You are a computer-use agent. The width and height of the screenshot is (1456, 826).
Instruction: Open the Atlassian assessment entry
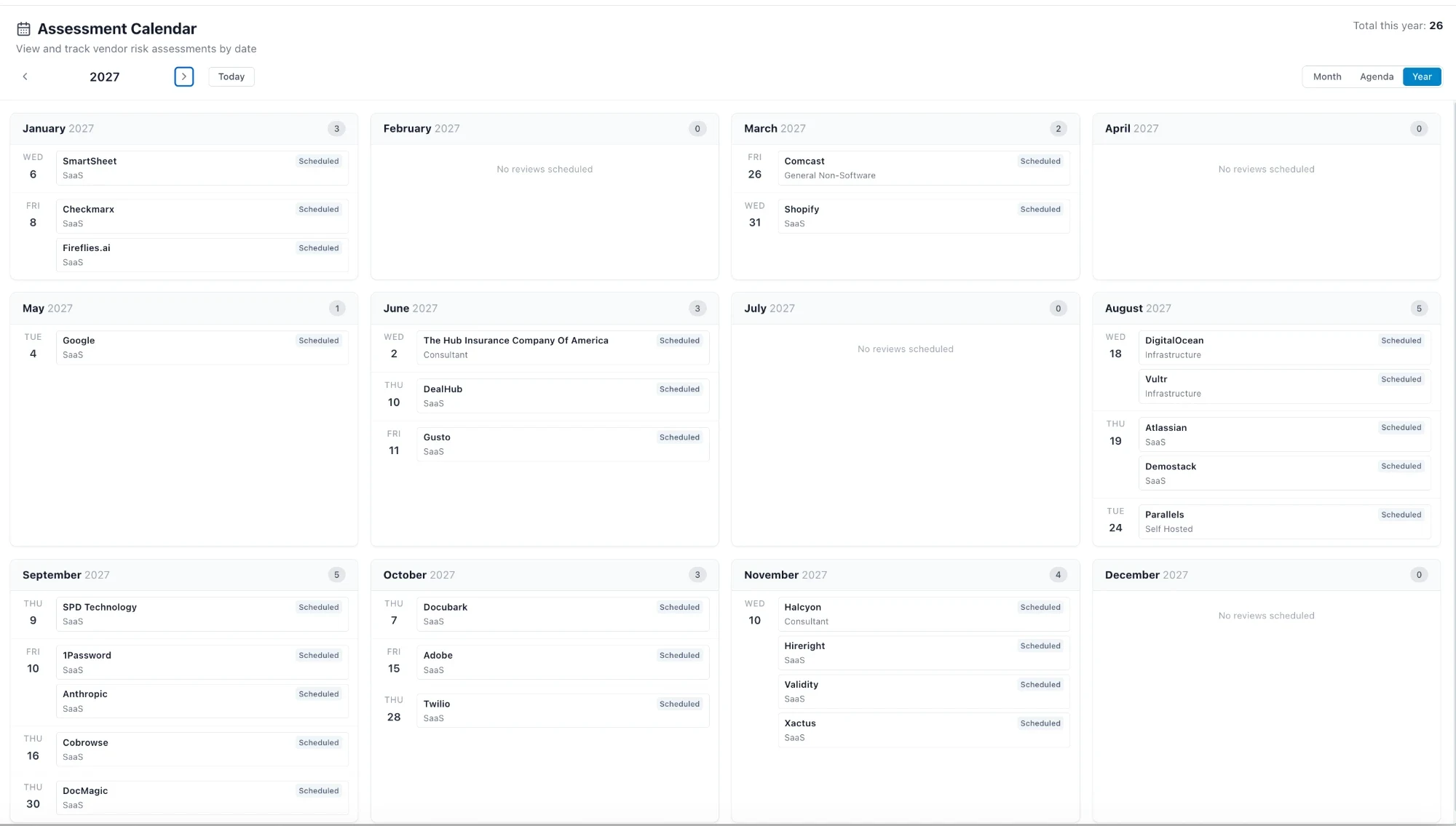[1284, 434]
